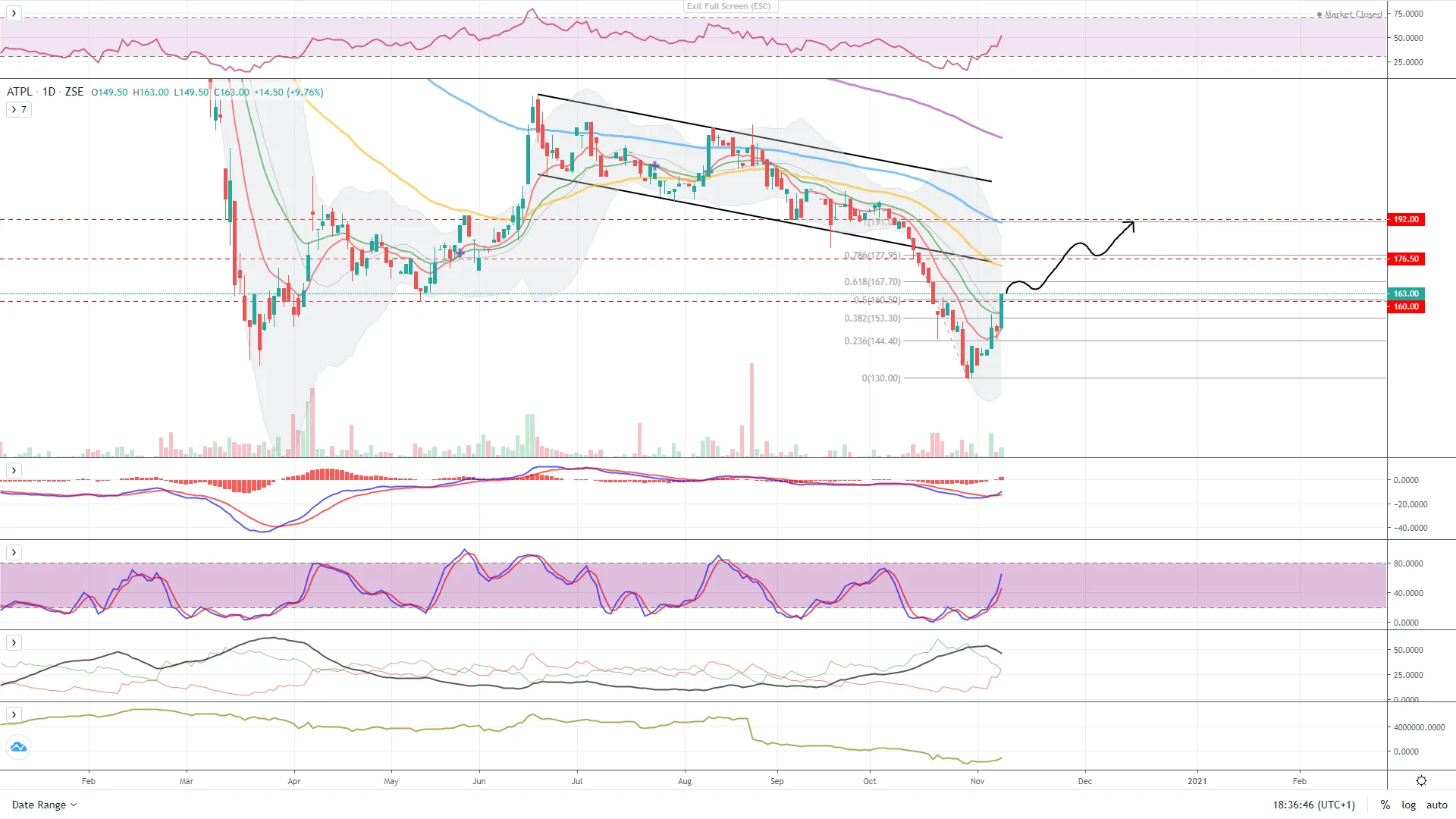1456x819 pixels.
Task: Select the 176.50 red price label
Action: 1405,259
